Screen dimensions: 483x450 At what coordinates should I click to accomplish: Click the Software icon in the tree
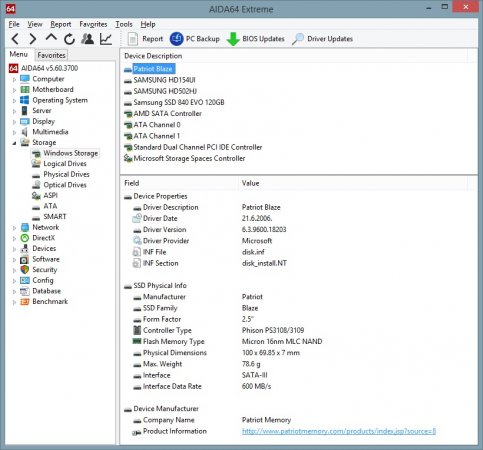coord(25,259)
